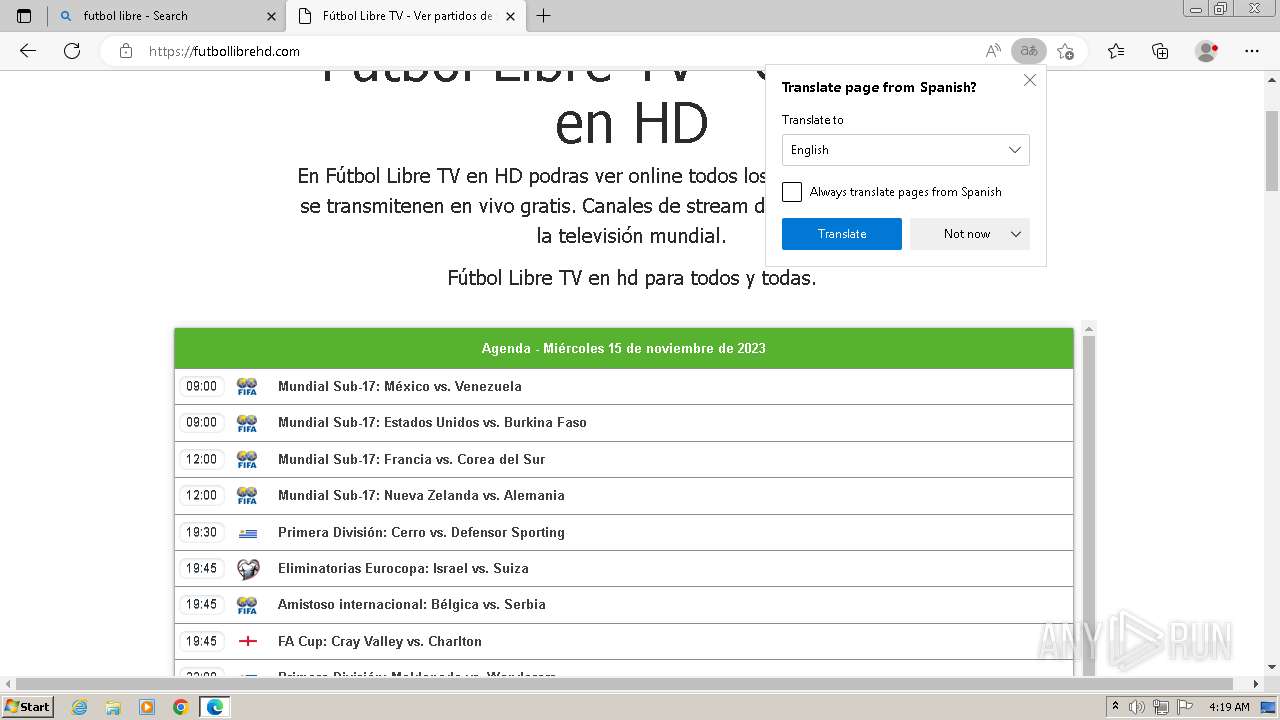Open FA Cup Cray Valley vs. Charlton
Viewport: 1280px width, 720px height.
point(624,641)
